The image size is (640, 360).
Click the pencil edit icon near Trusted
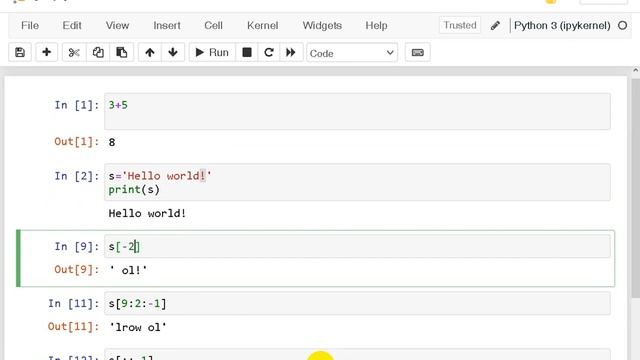pos(495,26)
